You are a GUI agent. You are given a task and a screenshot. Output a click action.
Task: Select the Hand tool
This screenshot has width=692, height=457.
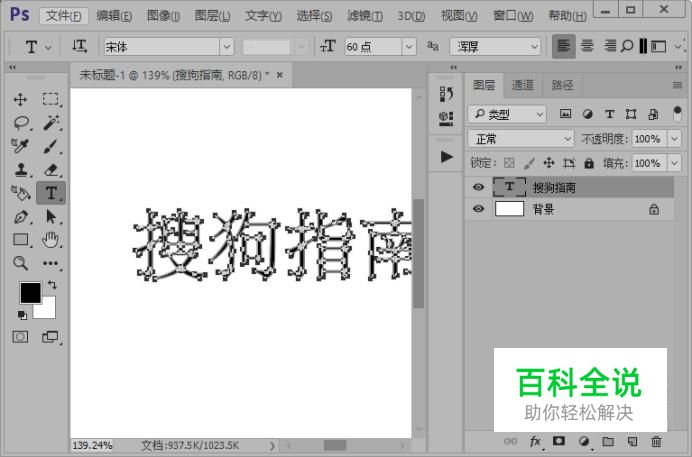[x=50, y=240]
